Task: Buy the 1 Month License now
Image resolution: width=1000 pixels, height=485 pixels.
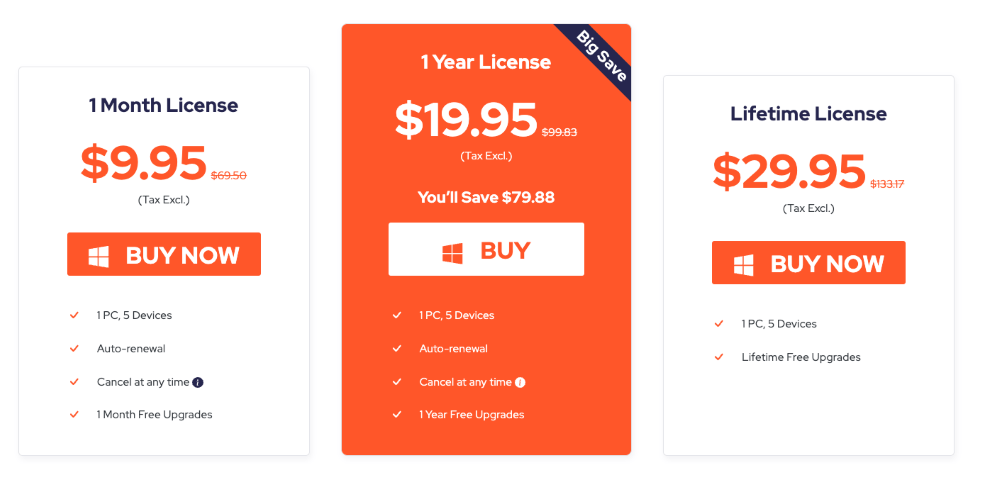Action: (164, 254)
